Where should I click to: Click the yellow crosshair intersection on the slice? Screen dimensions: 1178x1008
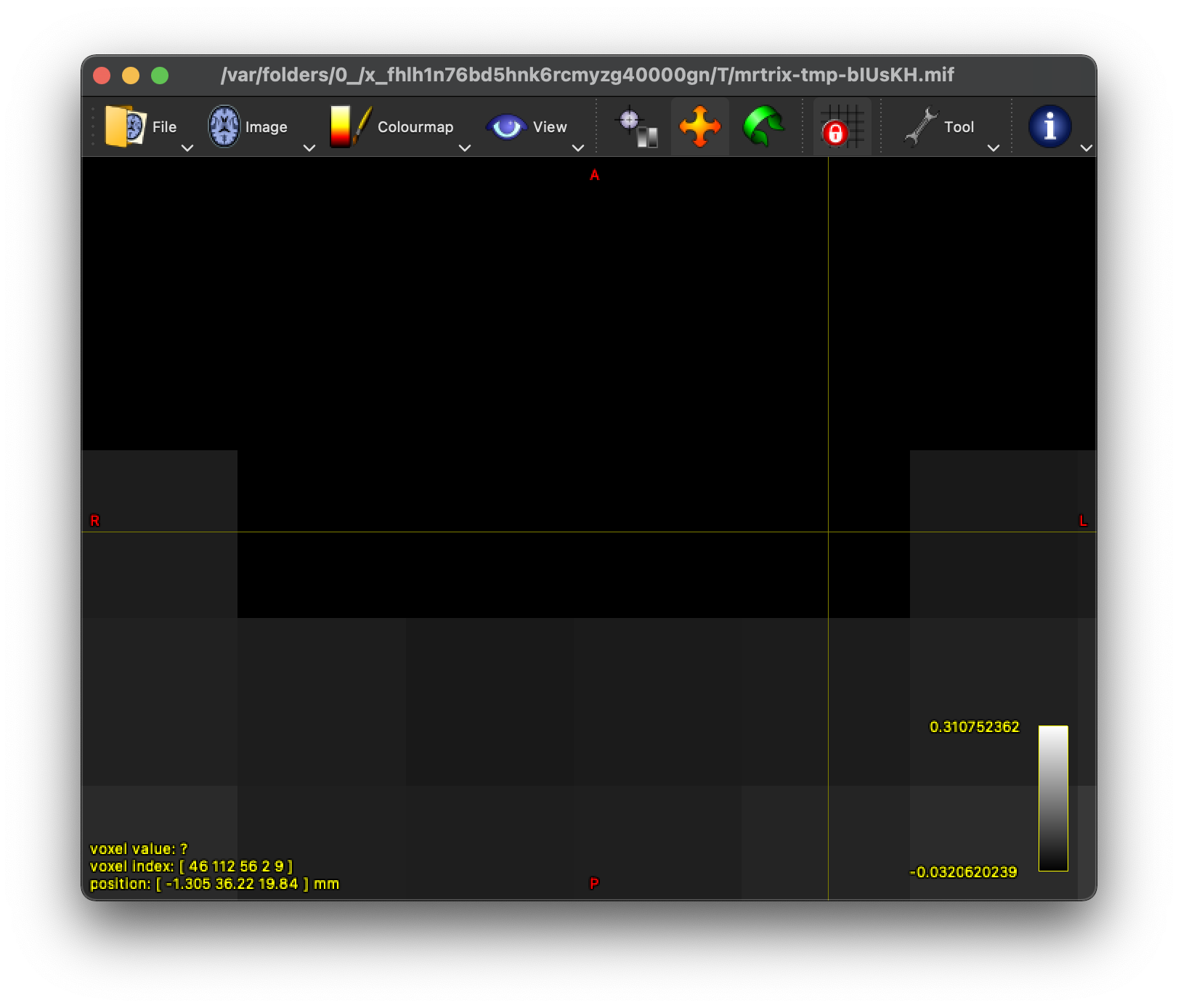[x=828, y=532]
